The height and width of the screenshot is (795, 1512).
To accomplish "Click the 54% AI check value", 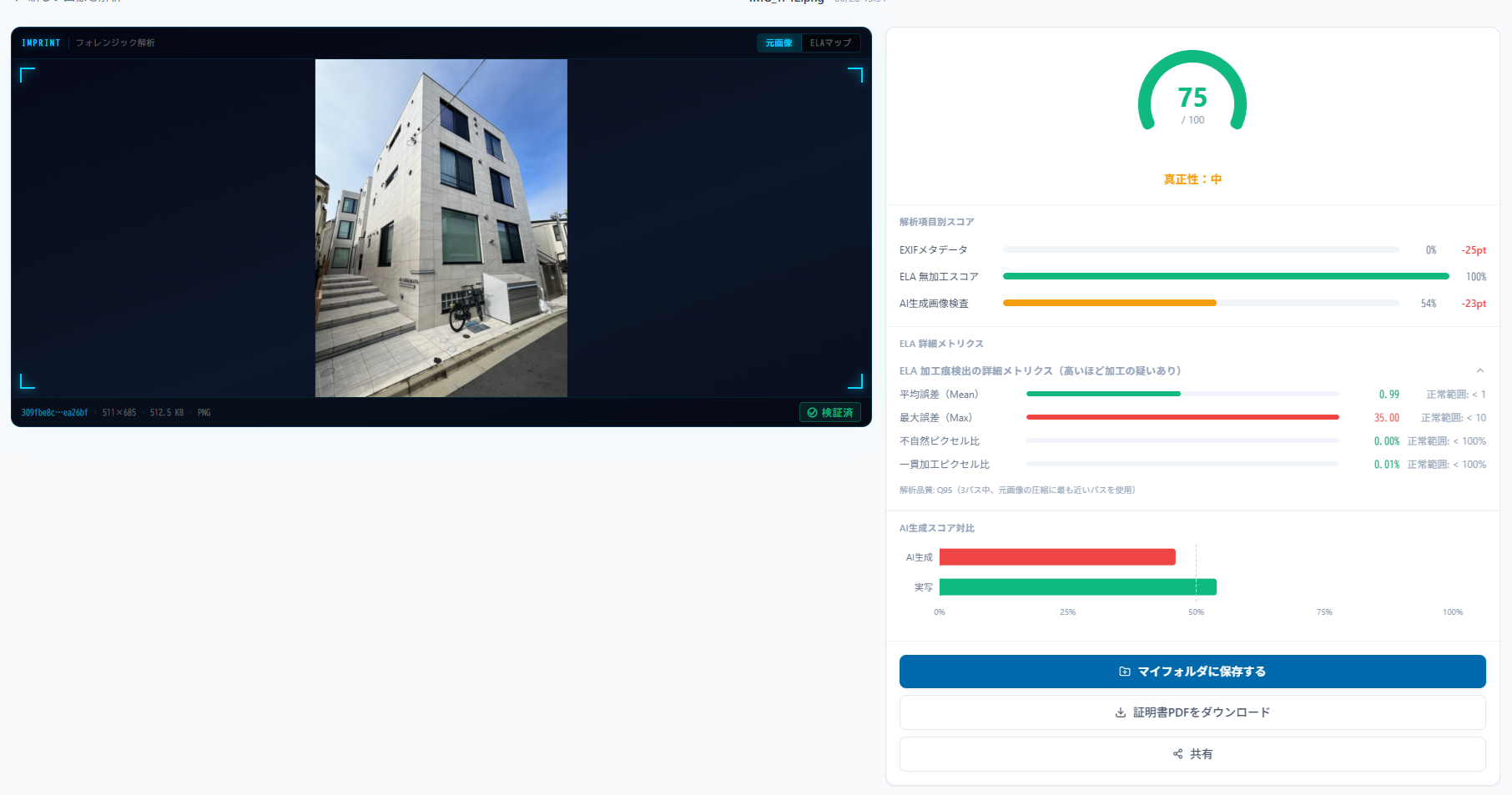I will click(1429, 304).
